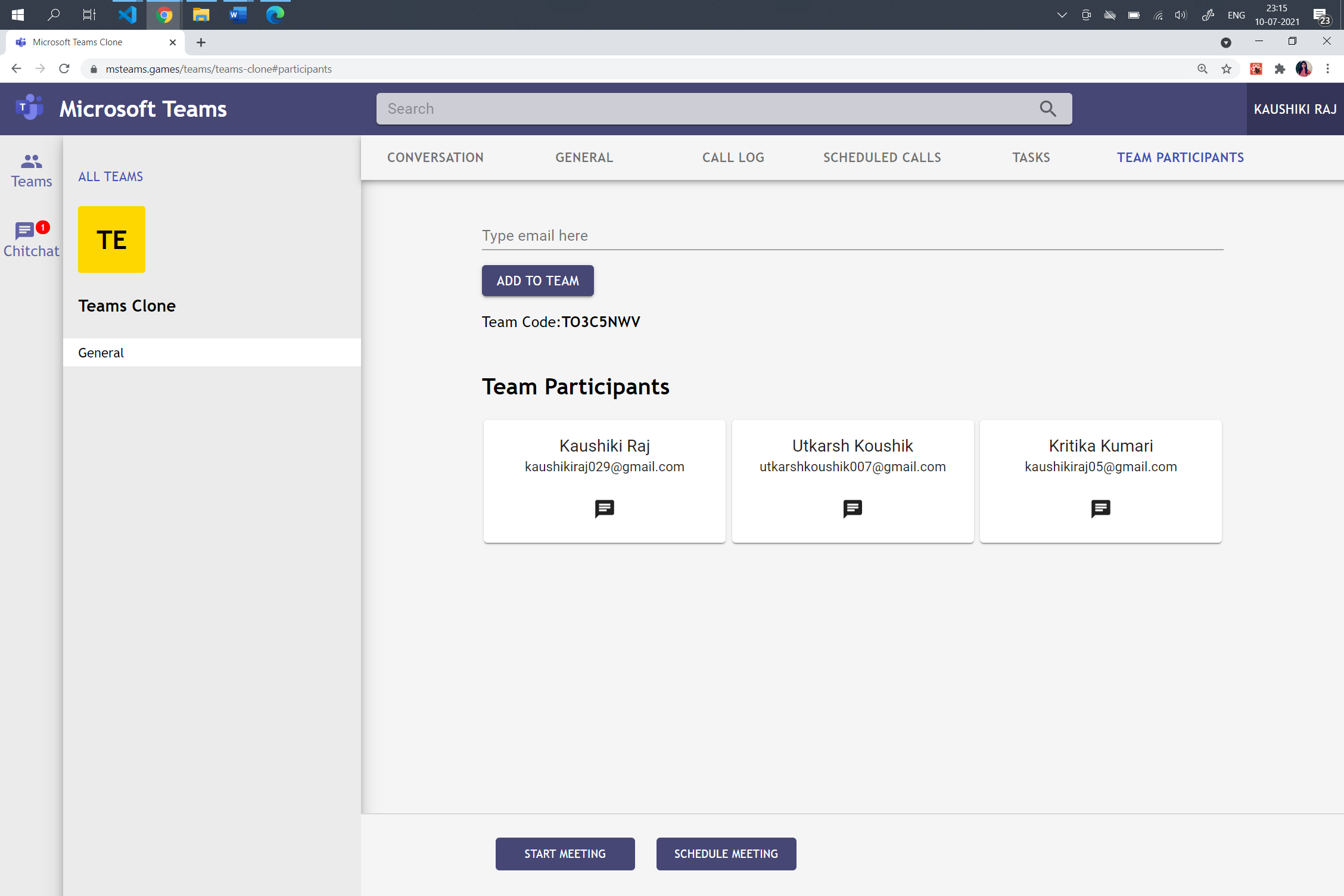Open VS Code from the taskbar
1344x896 pixels.
point(127,14)
